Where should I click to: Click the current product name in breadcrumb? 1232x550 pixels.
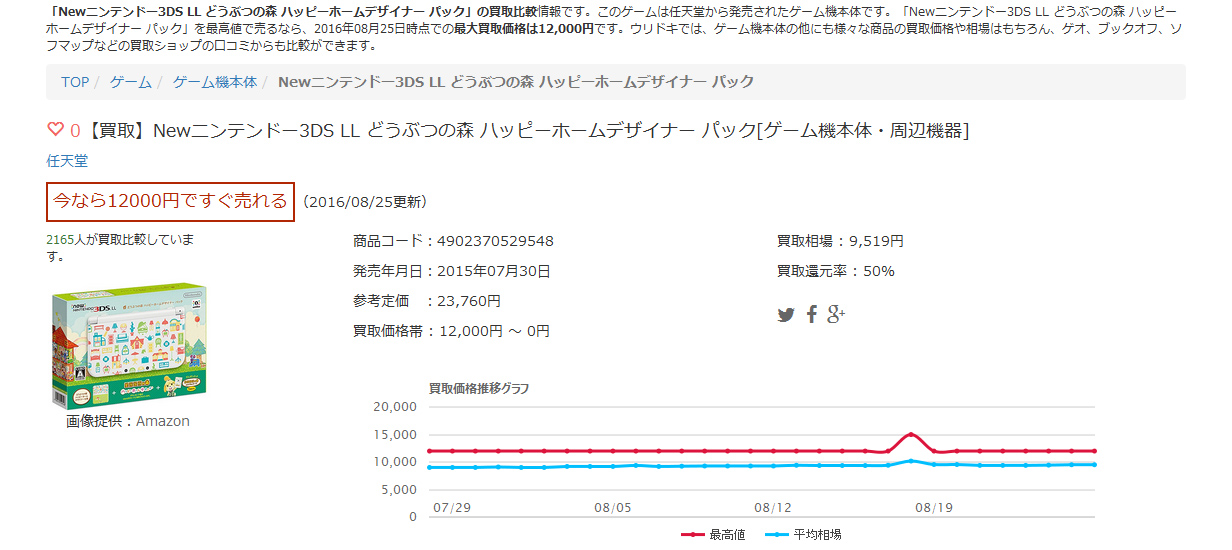[x=515, y=82]
